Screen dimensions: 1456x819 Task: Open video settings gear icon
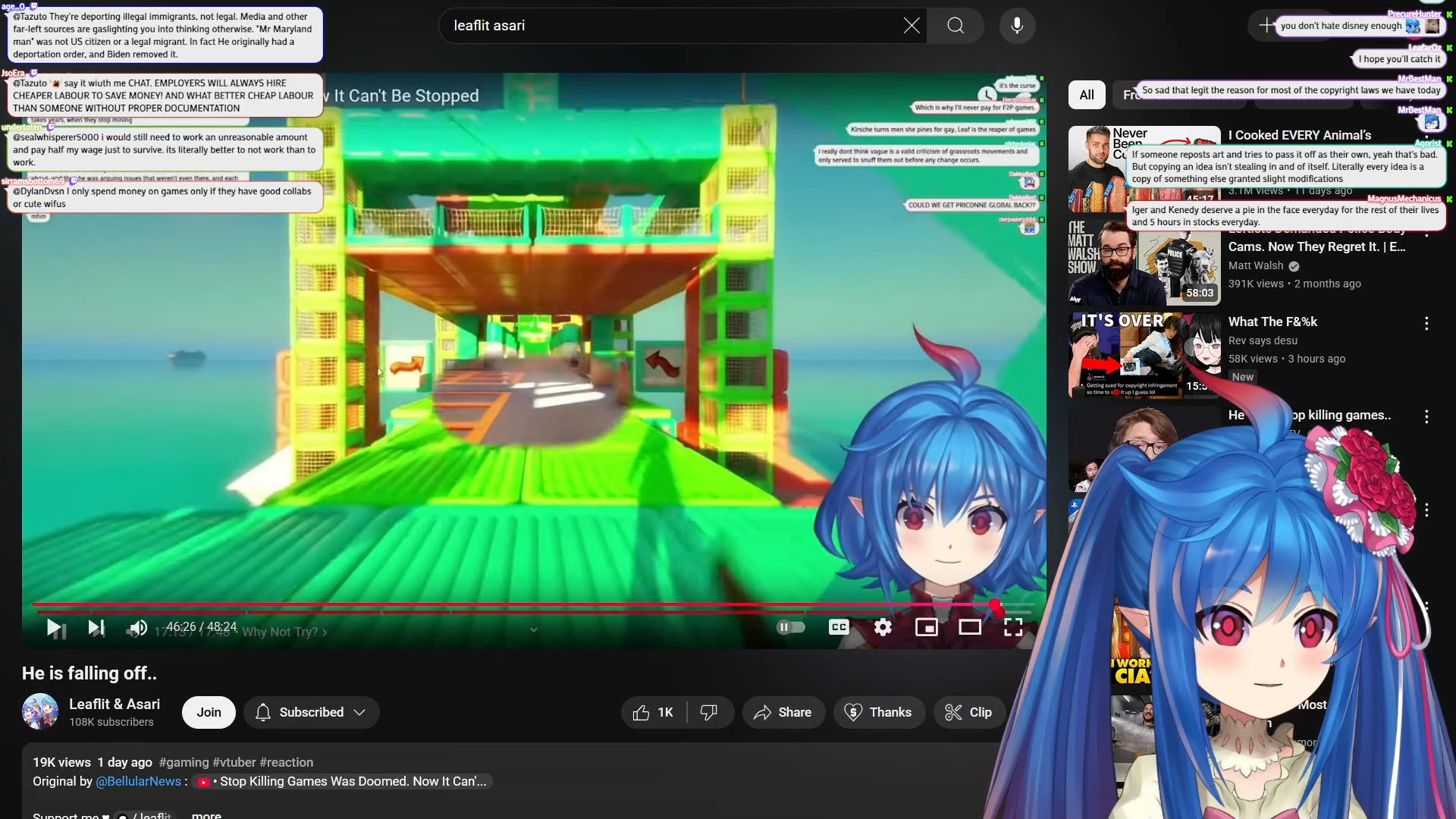click(x=882, y=628)
